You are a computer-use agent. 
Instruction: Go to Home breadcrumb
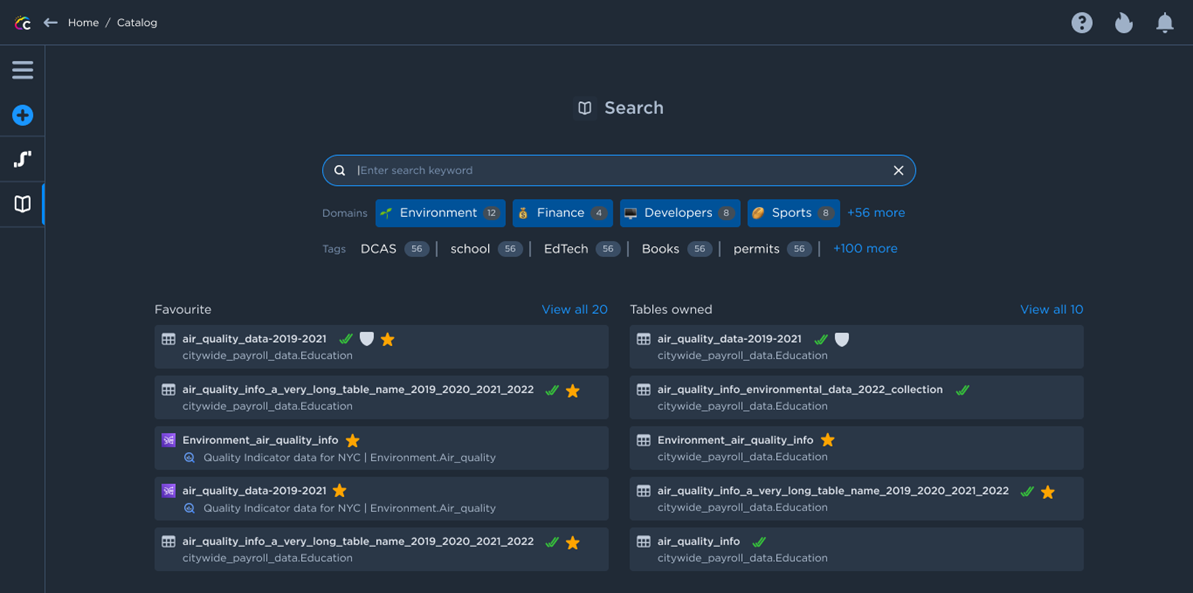click(83, 23)
